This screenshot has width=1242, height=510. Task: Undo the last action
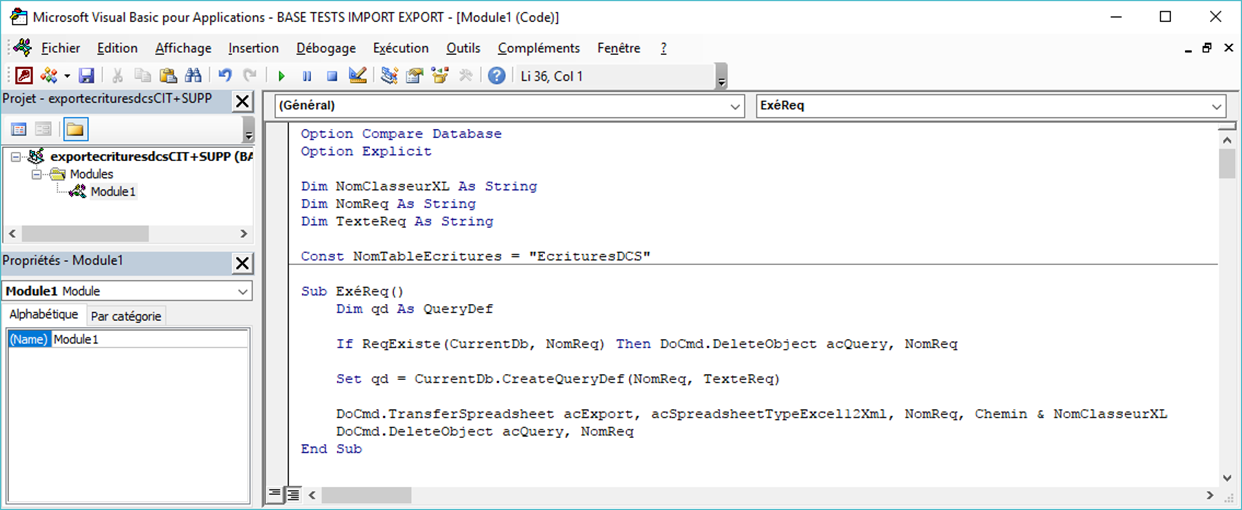pyautogui.click(x=225, y=75)
